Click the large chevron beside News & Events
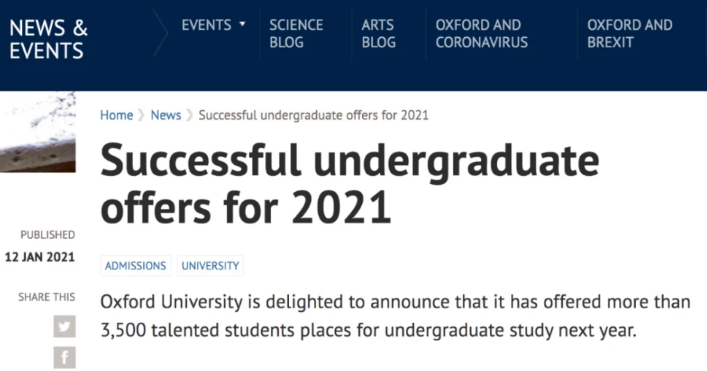Screen dimensions: 707x371 tap(161, 33)
